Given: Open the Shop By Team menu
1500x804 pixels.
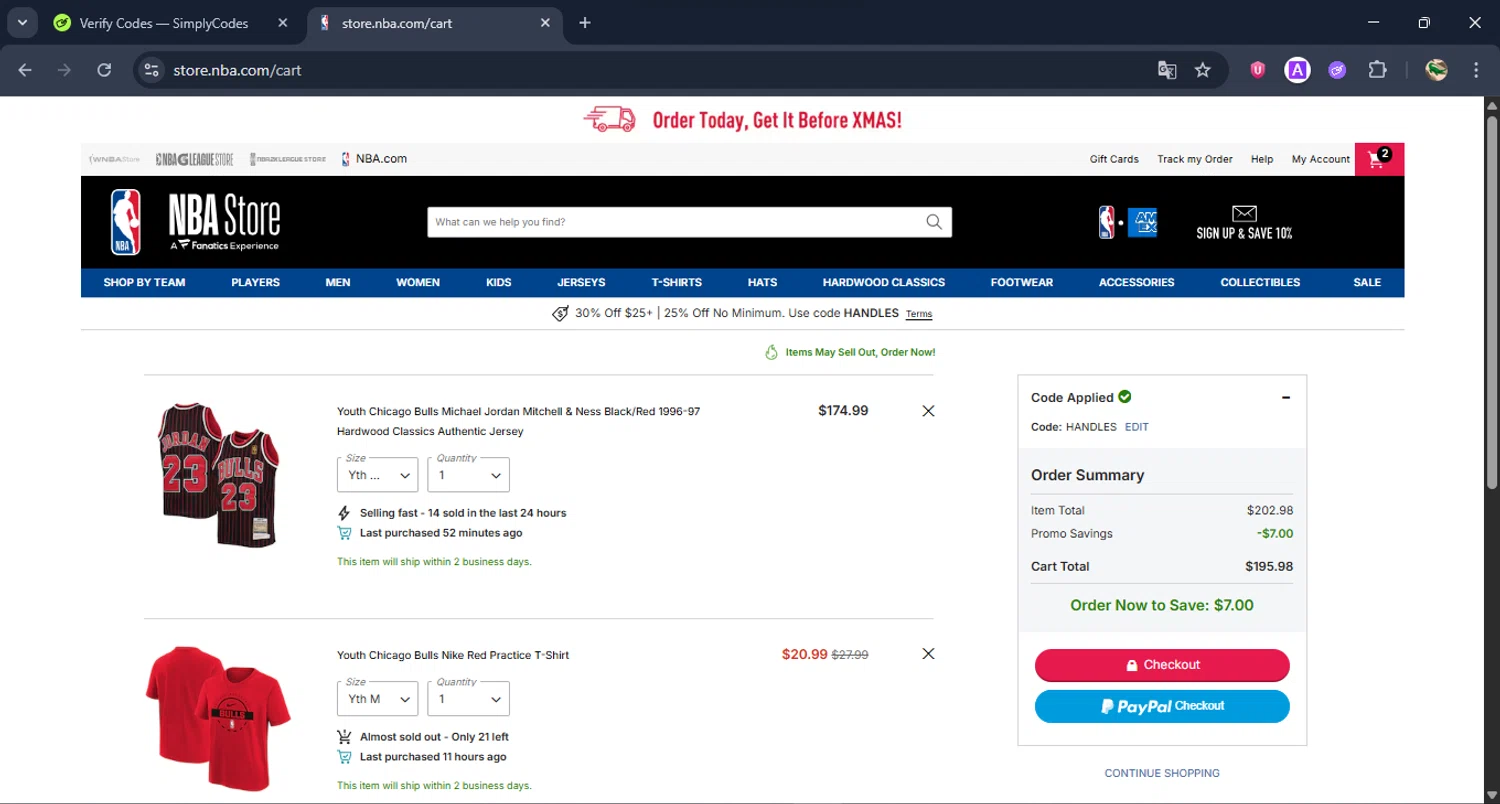Looking at the screenshot, I should click(x=144, y=282).
